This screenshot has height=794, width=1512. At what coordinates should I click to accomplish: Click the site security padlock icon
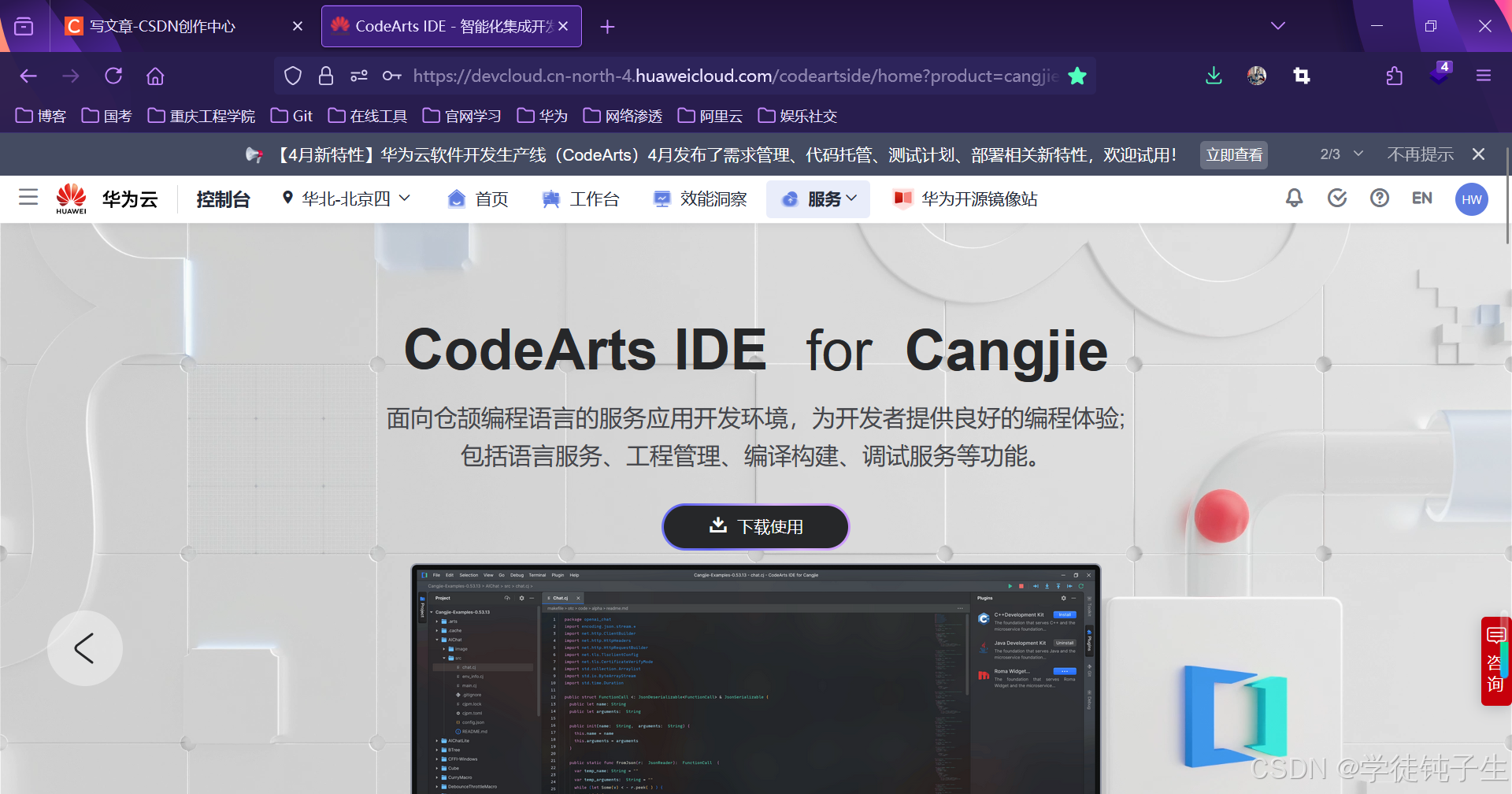point(325,76)
